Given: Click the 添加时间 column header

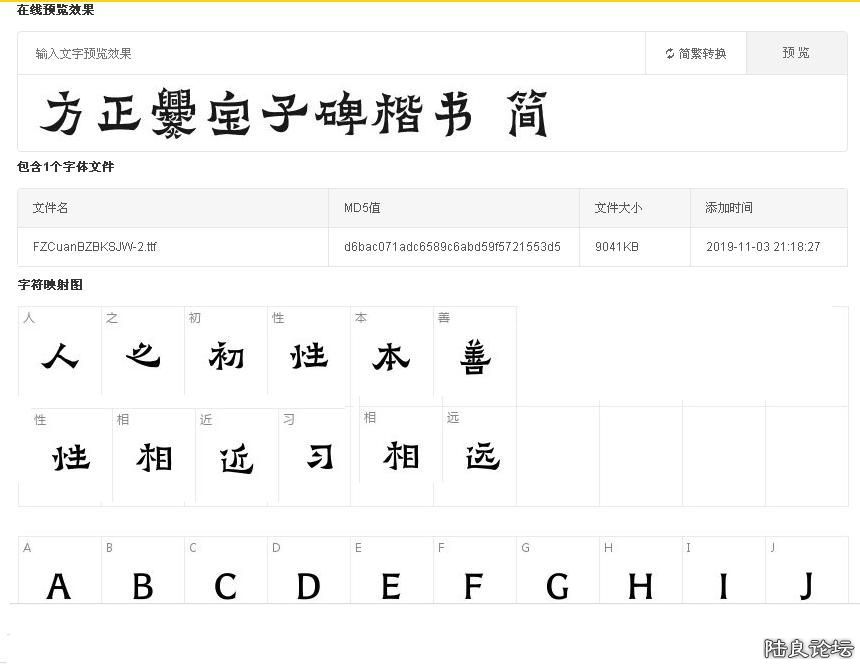Looking at the screenshot, I should (728, 208).
